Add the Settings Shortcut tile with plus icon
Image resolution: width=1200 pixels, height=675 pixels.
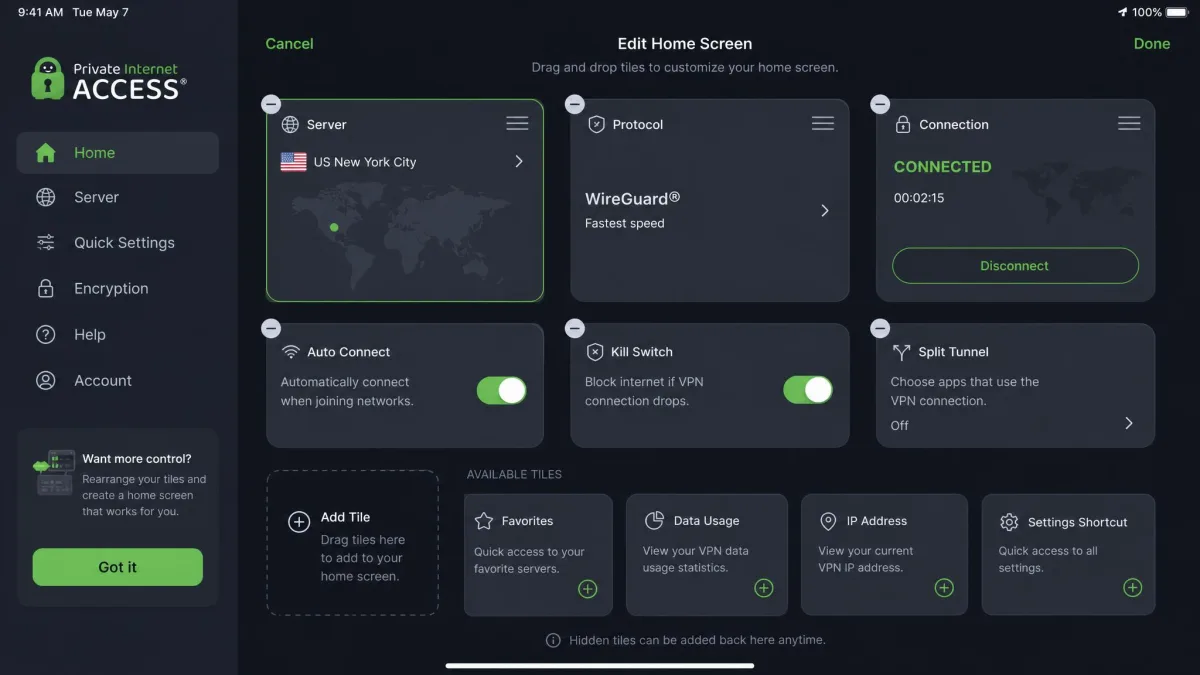1132,588
